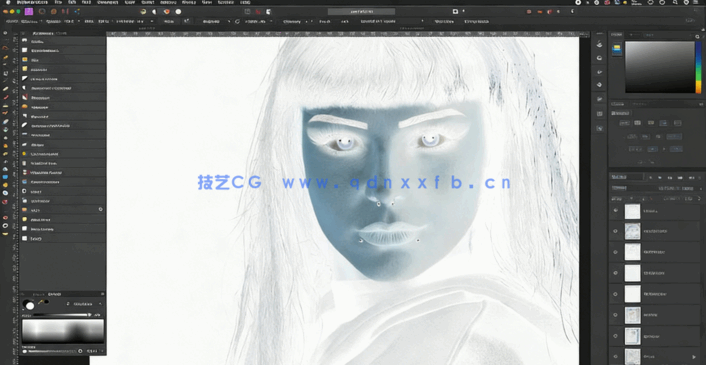
Task: Click the vertical hue spectrum bar
Action: pyautogui.click(x=698, y=67)
